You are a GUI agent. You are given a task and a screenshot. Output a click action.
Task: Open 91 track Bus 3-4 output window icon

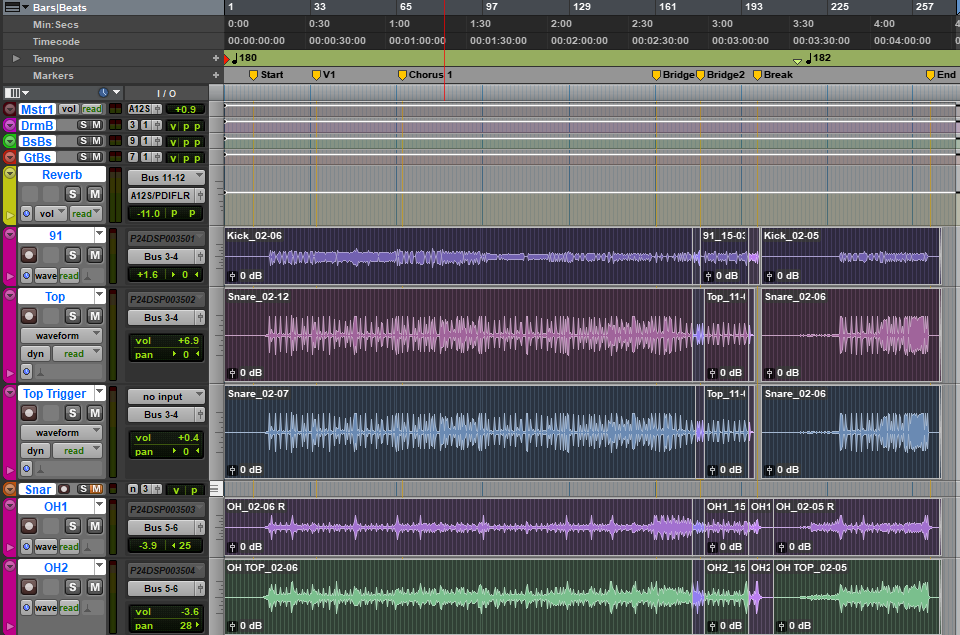[200, 256]
